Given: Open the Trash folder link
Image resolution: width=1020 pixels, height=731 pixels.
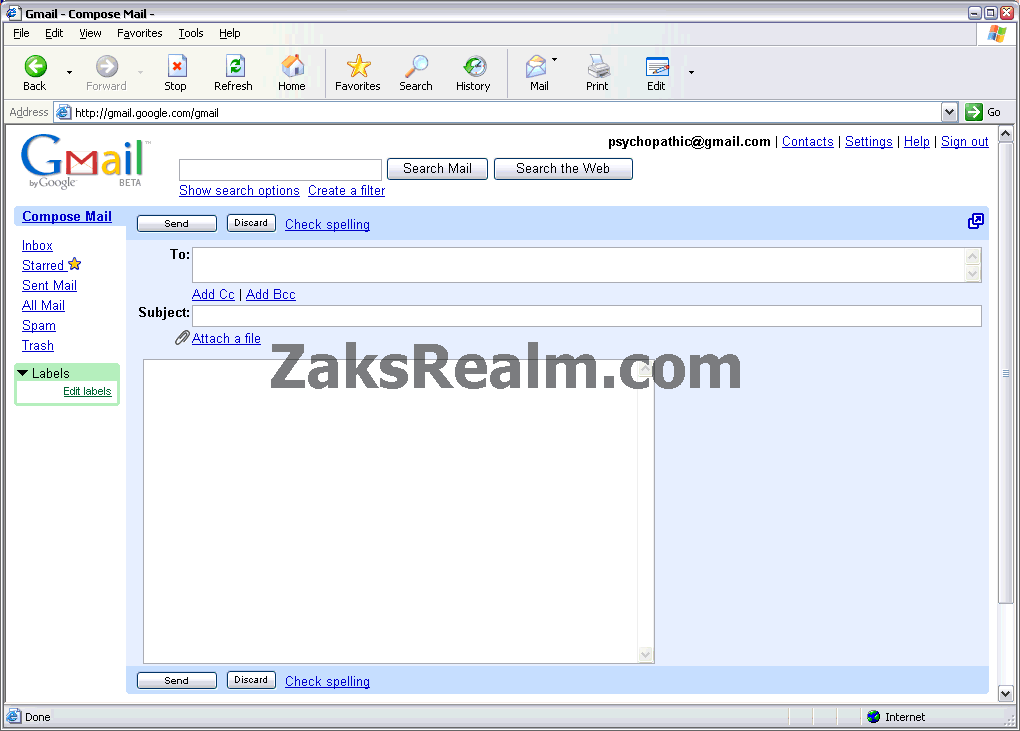Looking at the screenshot, I should 38,346.
